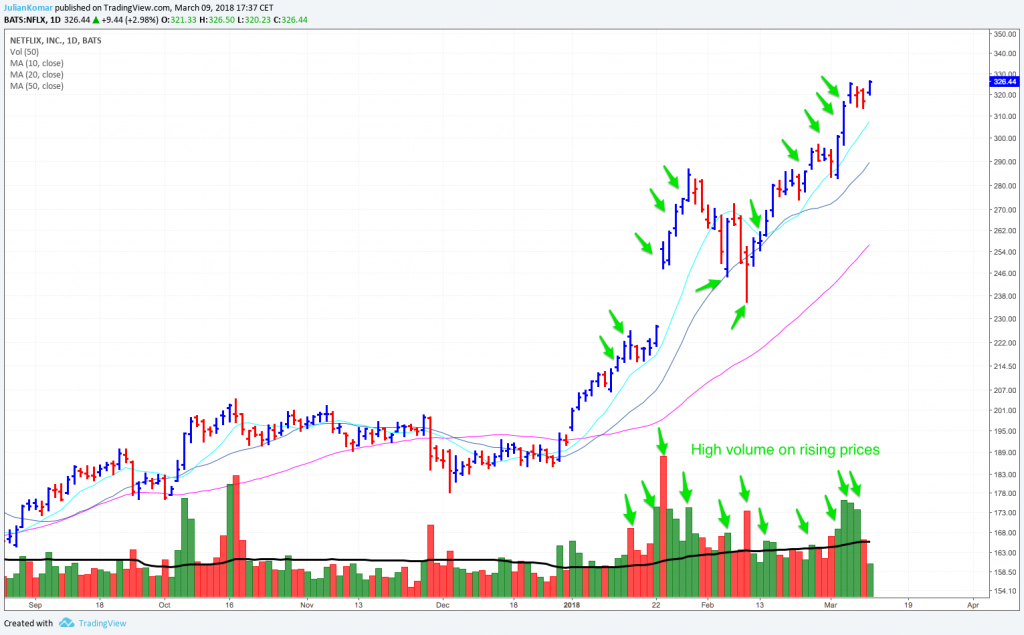Click the 246.00 price axis label
The width and height of the screenshot is (1024, 635).
coord(1005,274)
